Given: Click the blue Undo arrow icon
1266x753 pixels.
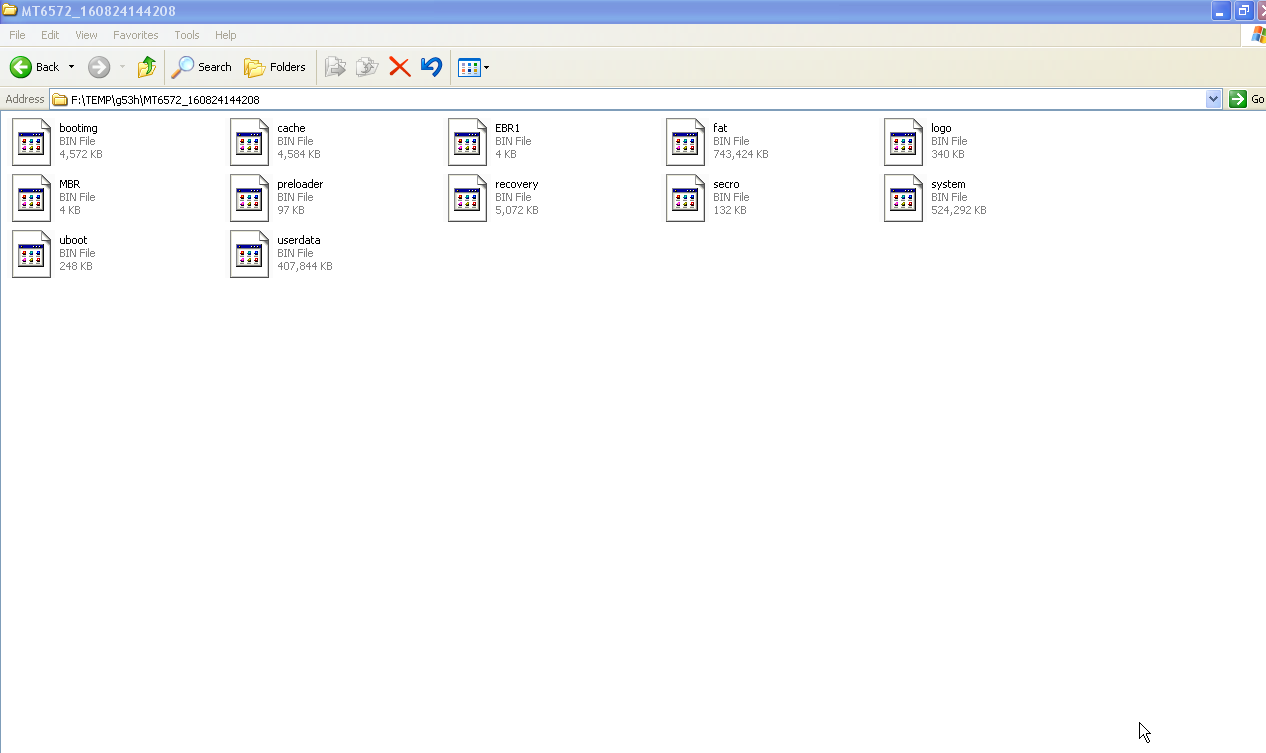Looking at the screenshot, I should (x=431, y=67).
